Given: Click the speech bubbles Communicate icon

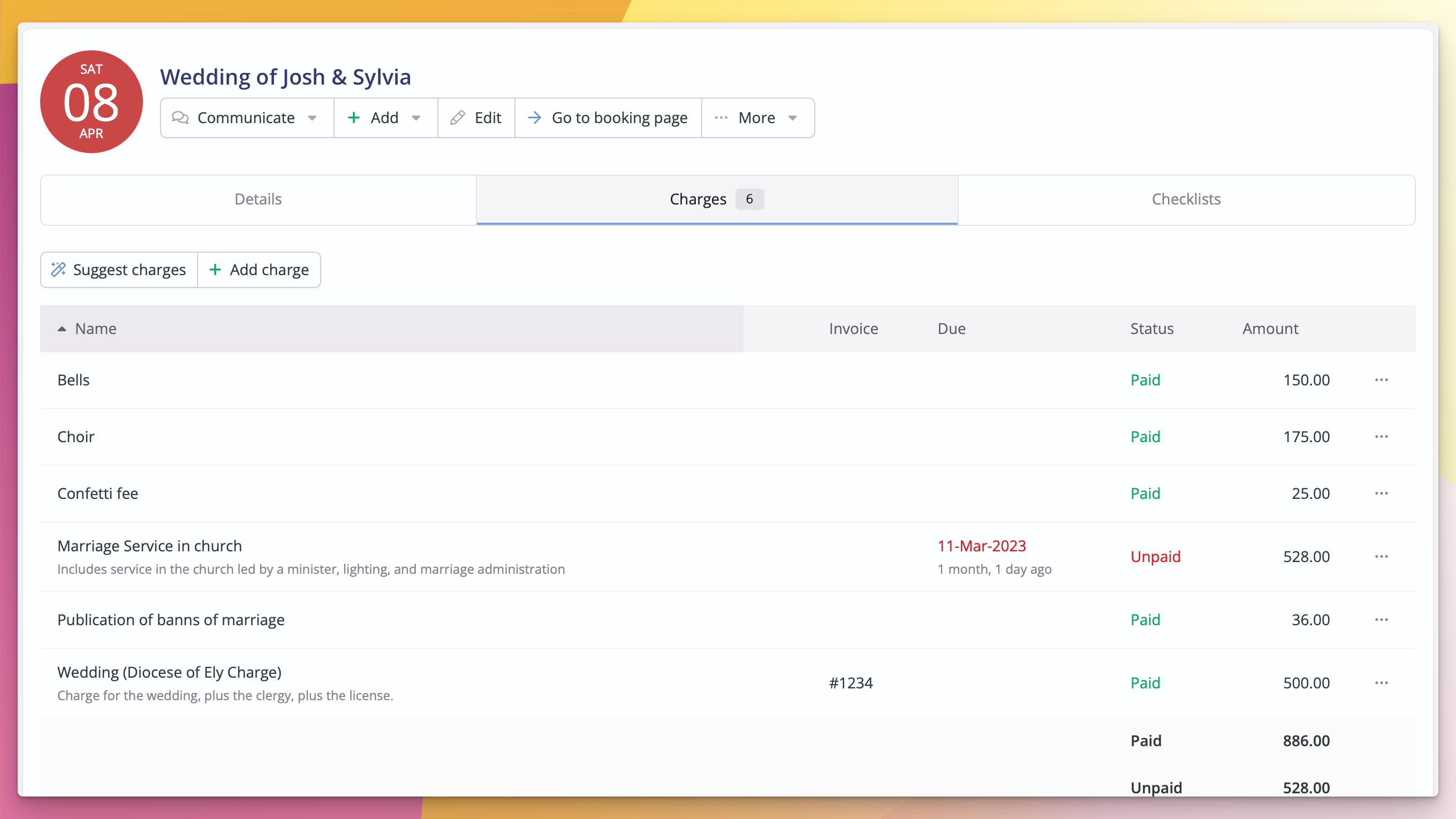Looking at the screenshot, I should pos(180,118).
